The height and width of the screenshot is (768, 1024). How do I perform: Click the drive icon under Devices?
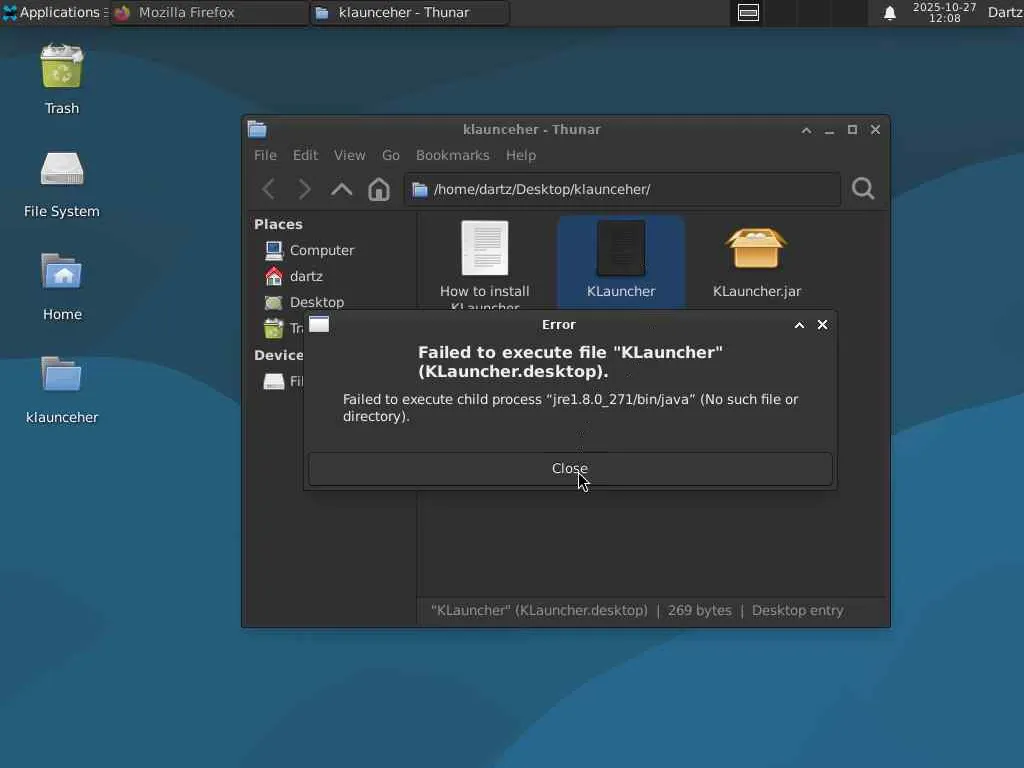[x=274, y=381]
